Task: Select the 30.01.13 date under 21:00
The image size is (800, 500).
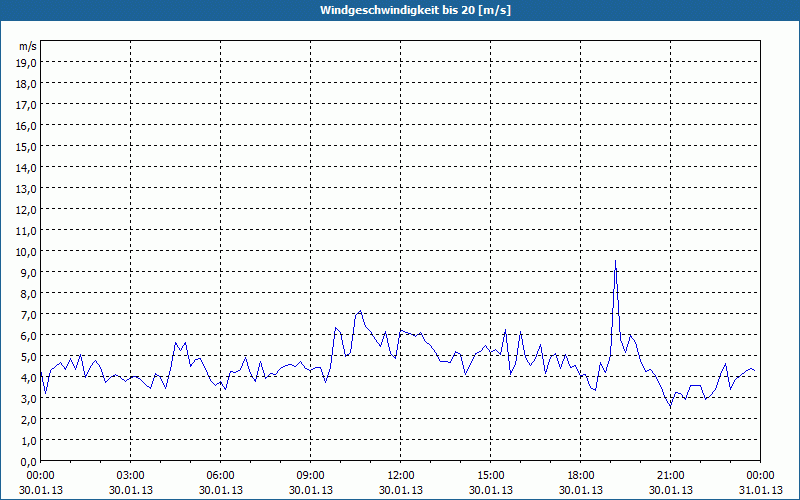Action: 670,490
